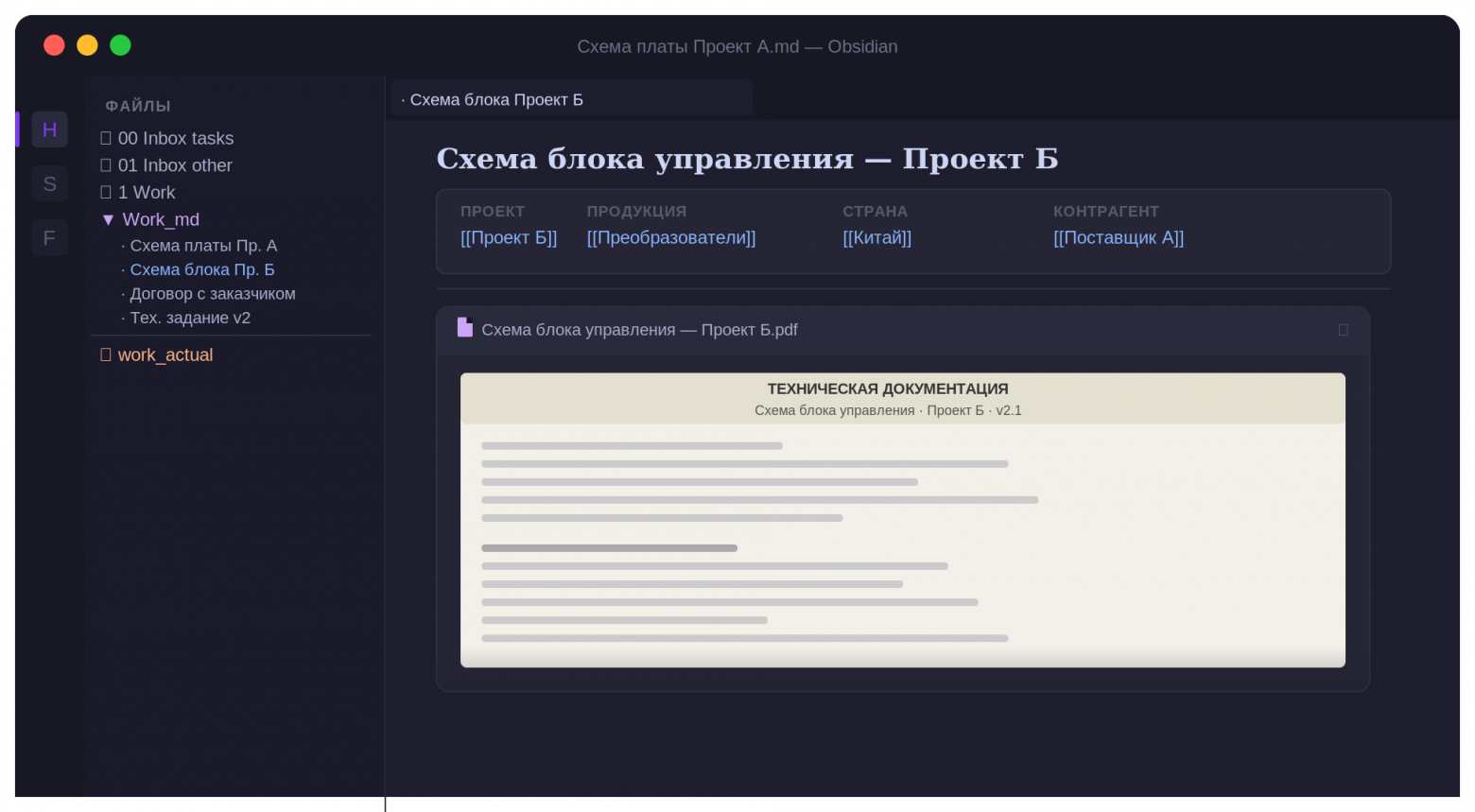Collapse the Work_md folder triangle

click(x=108, y=218)
